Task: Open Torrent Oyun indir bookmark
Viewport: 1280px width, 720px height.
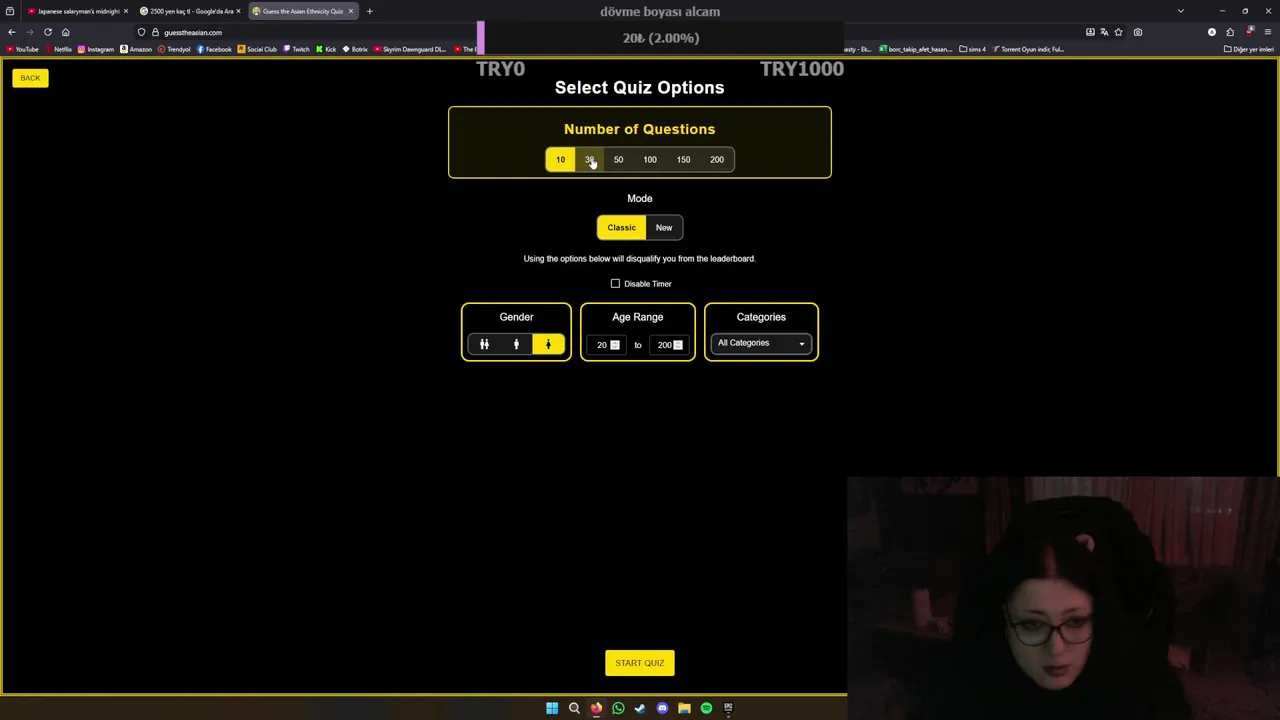Action: tap(1028, 49)
